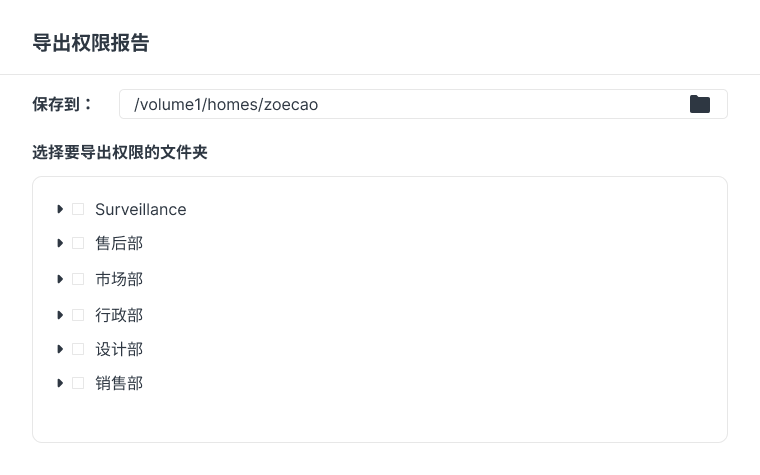The width and height of the screenshot is (760, 475).
Task: Check the 销售部 folder checkbox
Action: coord(78,383)
